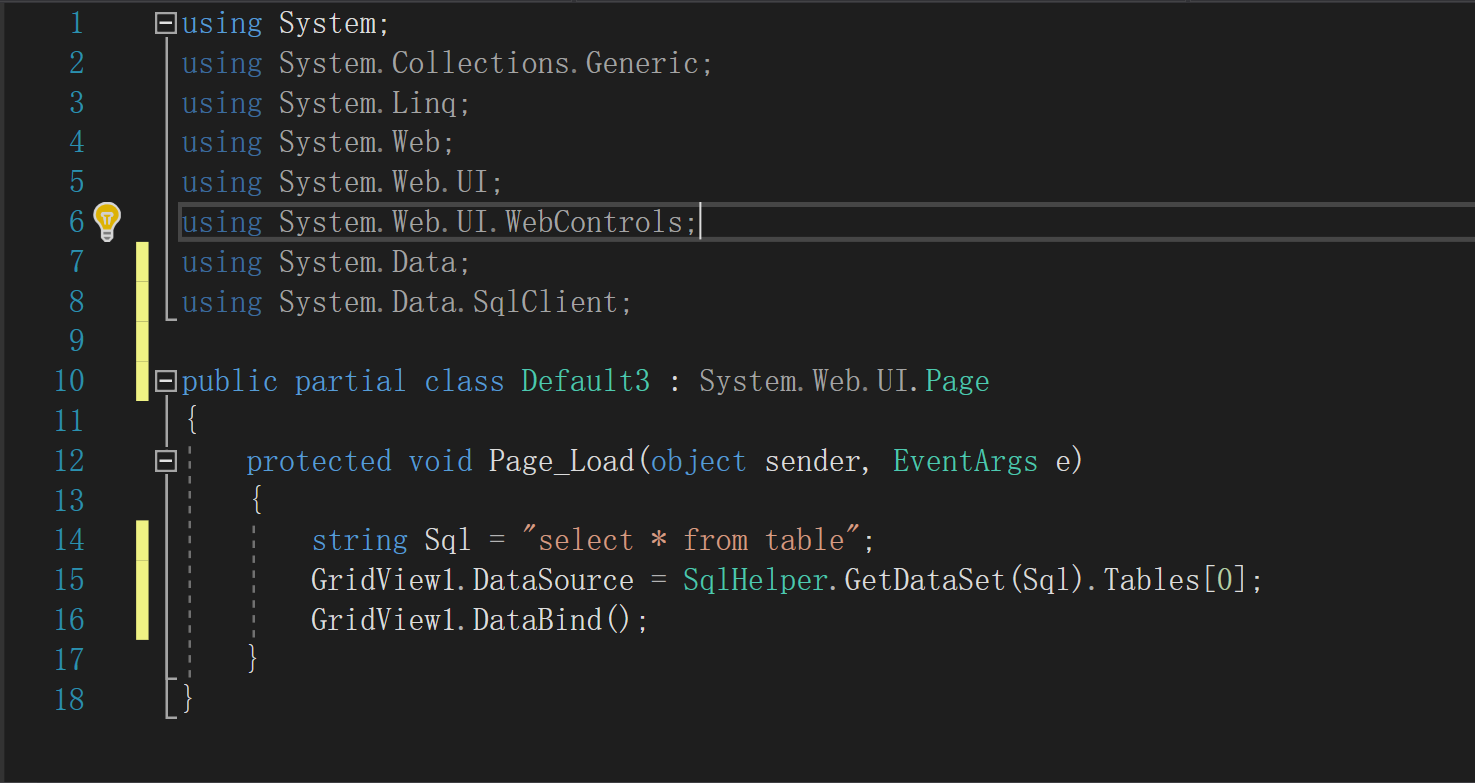The image size is (1475, 783).
Task: Click 'WebControls' on line 6
Action: (x=594, y=222)
